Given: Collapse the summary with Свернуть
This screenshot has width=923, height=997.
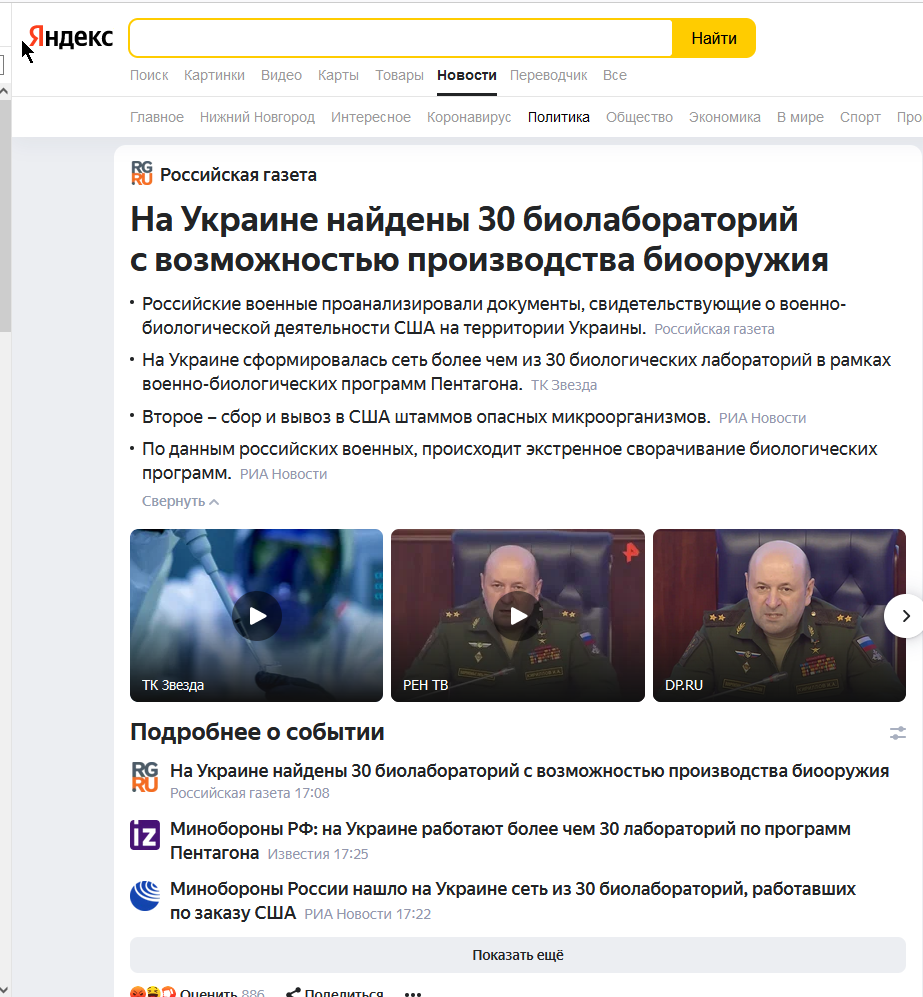Looking at the screenshot, I should point(180,501).
